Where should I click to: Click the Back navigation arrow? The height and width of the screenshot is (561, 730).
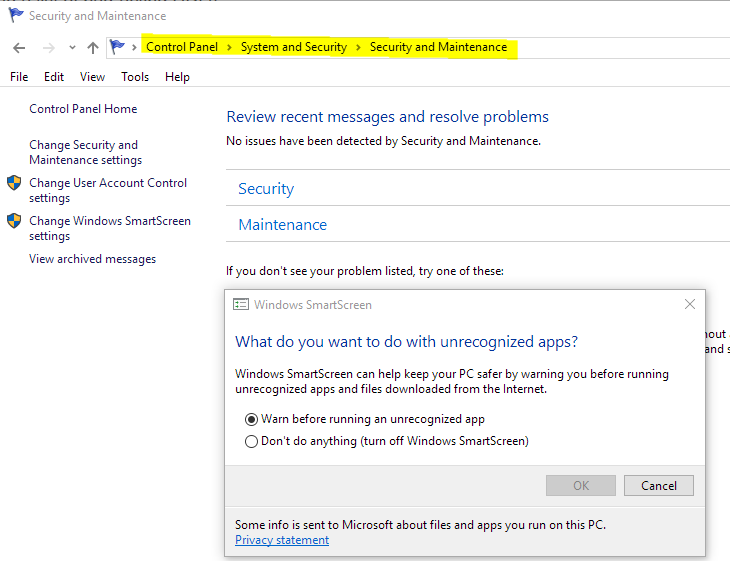(x=19, y=47)
